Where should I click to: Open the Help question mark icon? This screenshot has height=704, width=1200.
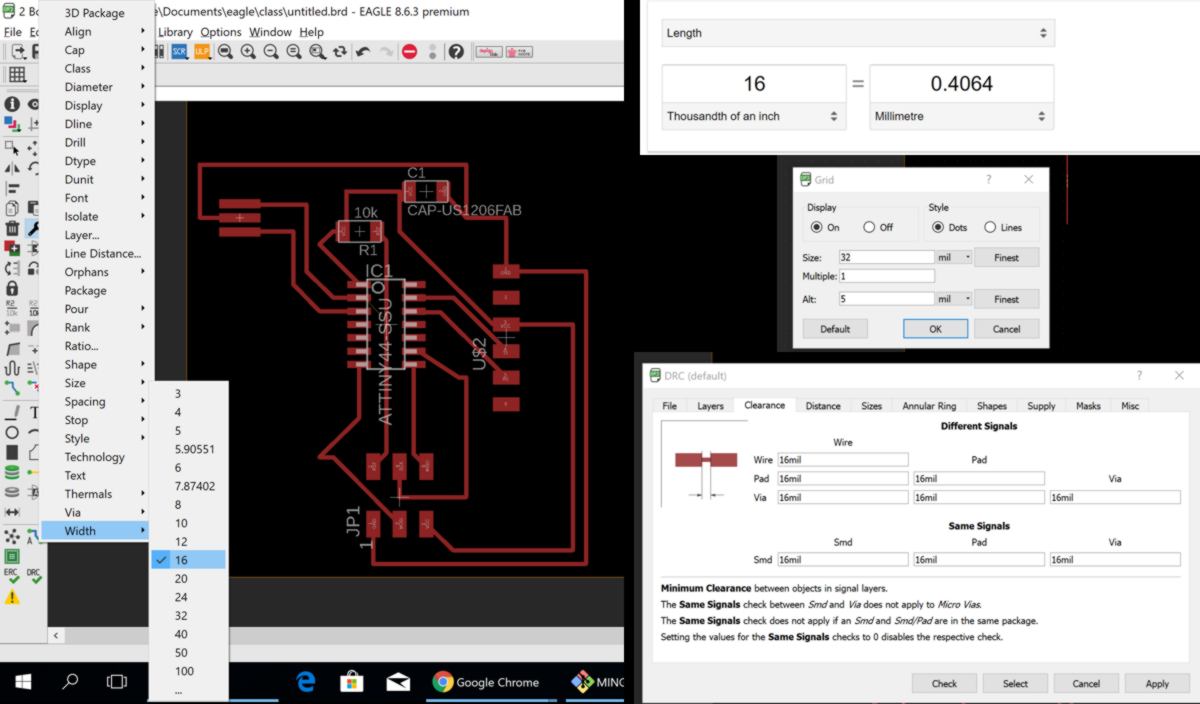(456, 51)
